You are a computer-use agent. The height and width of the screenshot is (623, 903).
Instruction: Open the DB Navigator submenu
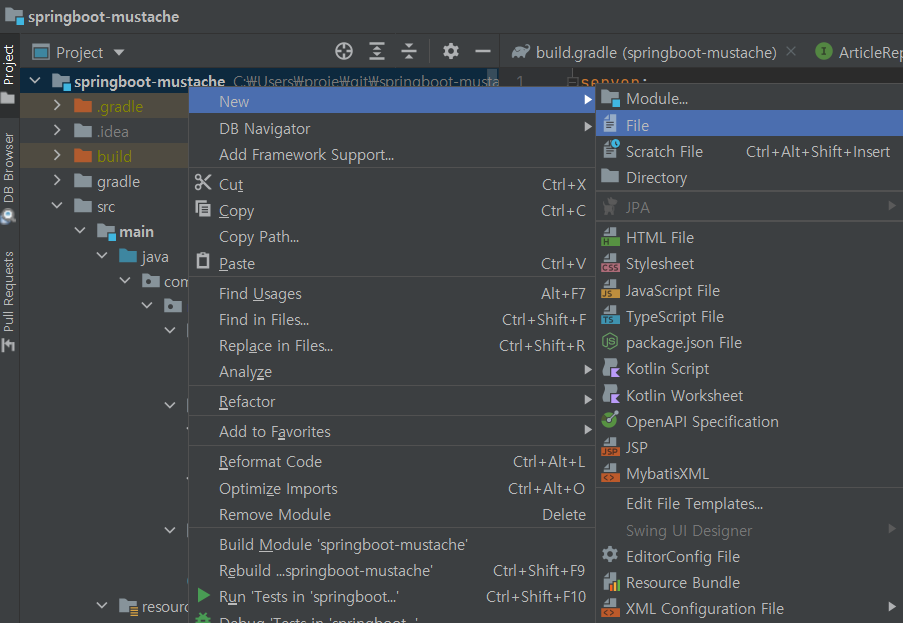[392, 128]
